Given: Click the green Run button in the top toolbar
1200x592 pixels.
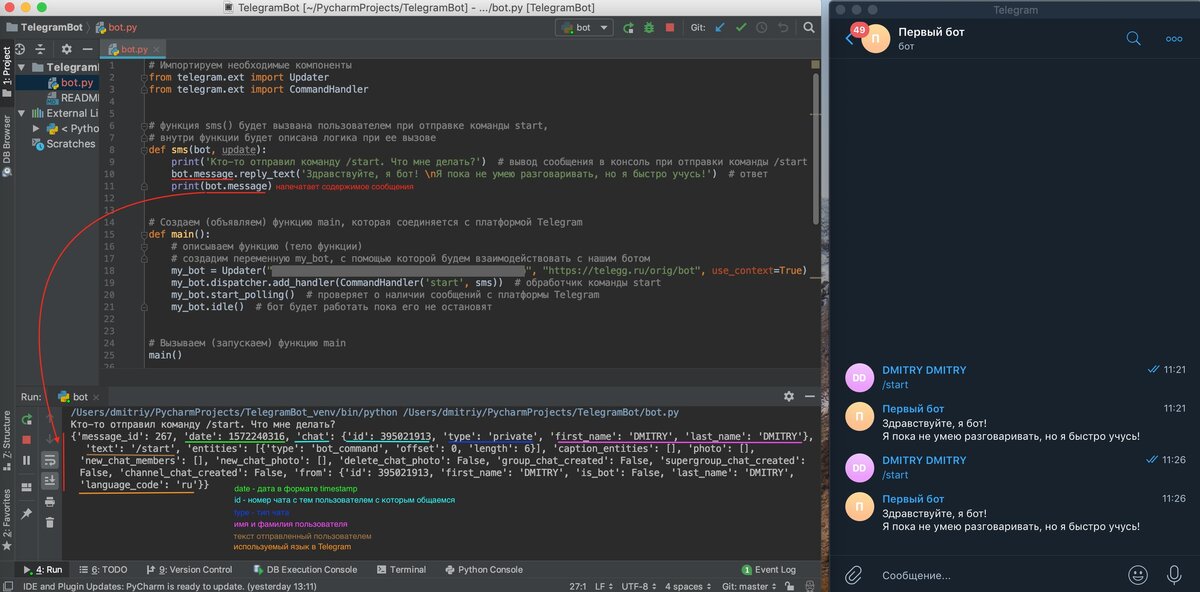Looking at the screenshot, I should [x=628, y=28].
